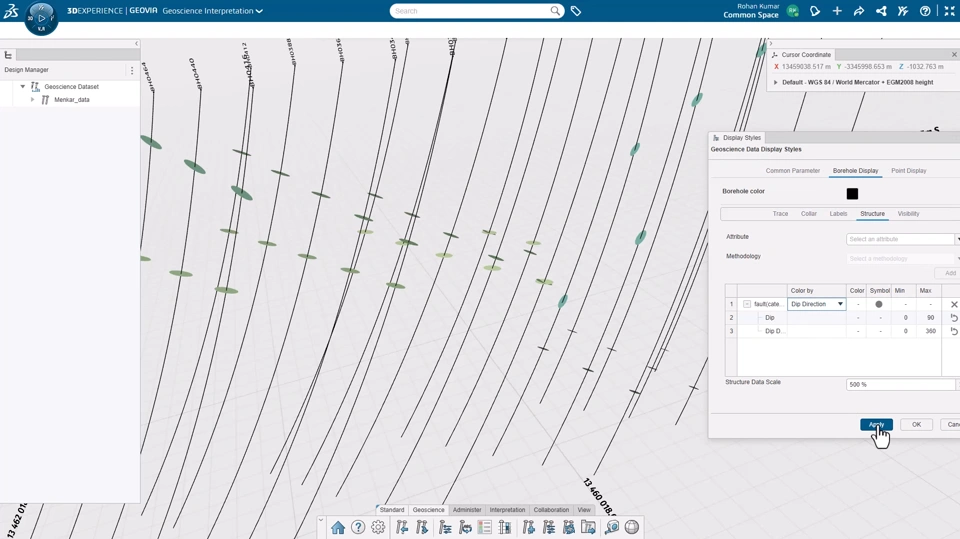
Task: Click the colored legend list icon
Action: coord(485,527)
